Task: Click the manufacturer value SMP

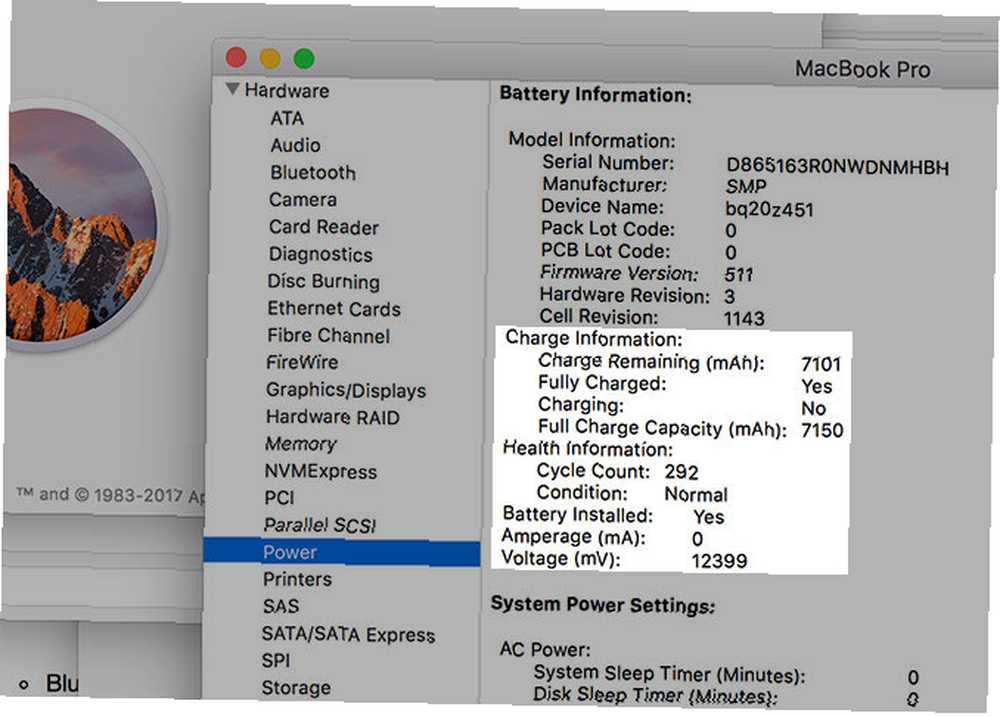Action: pyautogui.click(x=746, y=187)
